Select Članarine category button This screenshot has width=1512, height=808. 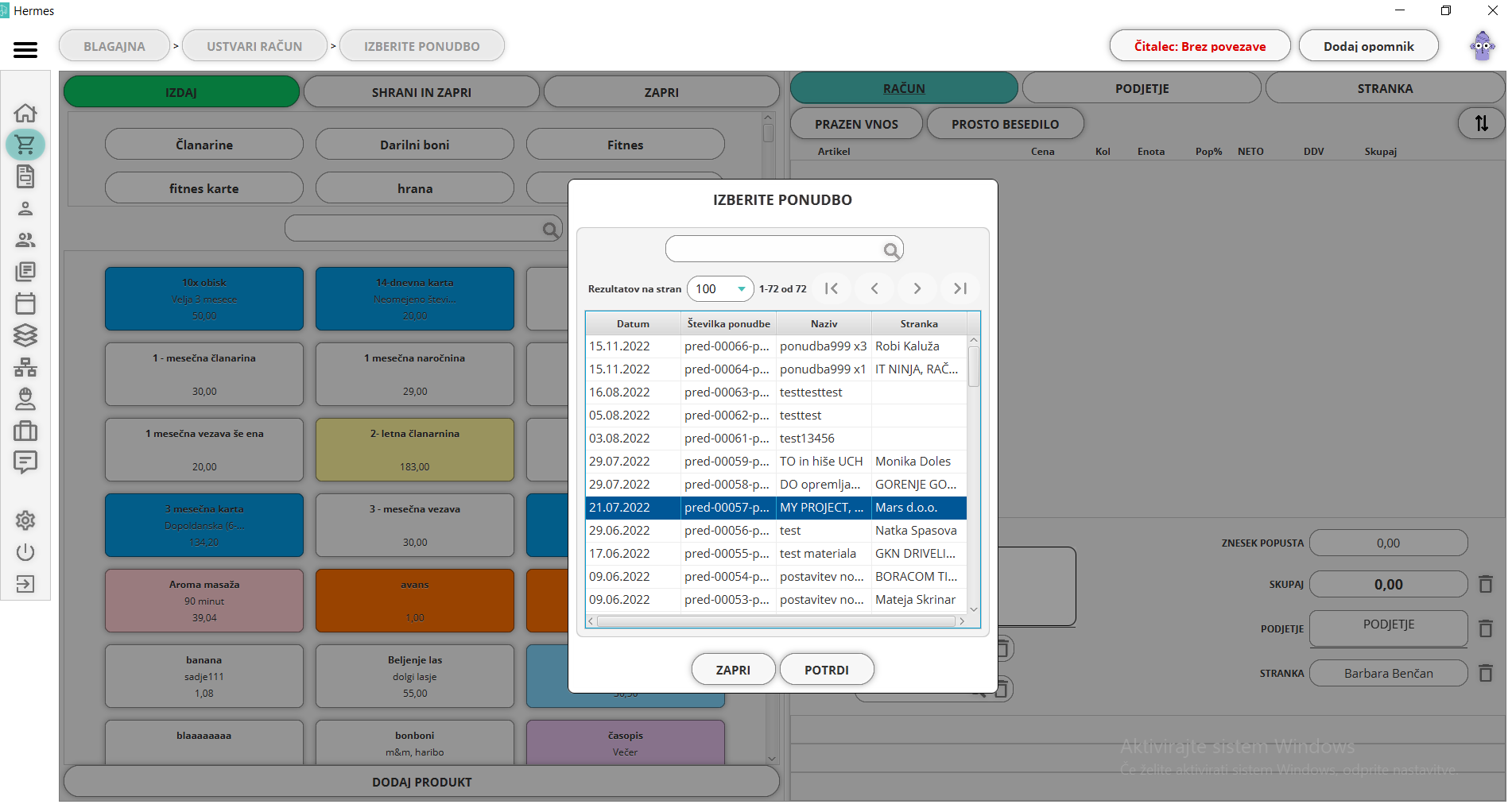(x=204, y=145)
